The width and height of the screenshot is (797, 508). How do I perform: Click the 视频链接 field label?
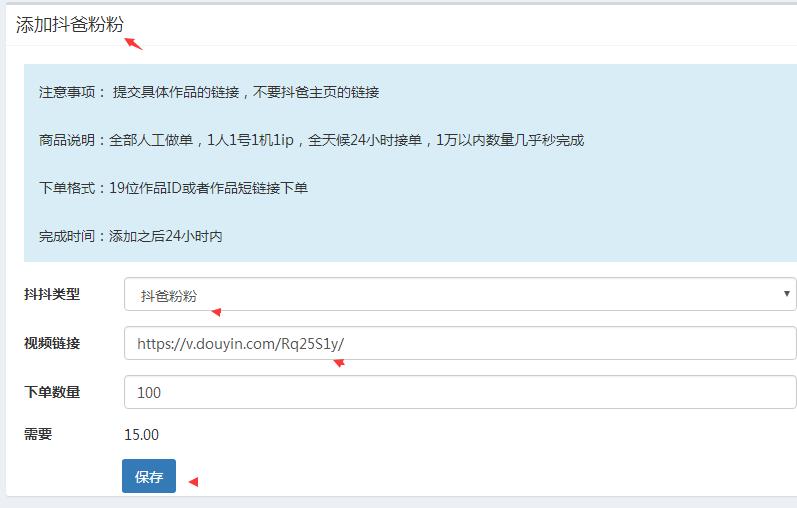(x=52, y=343)
